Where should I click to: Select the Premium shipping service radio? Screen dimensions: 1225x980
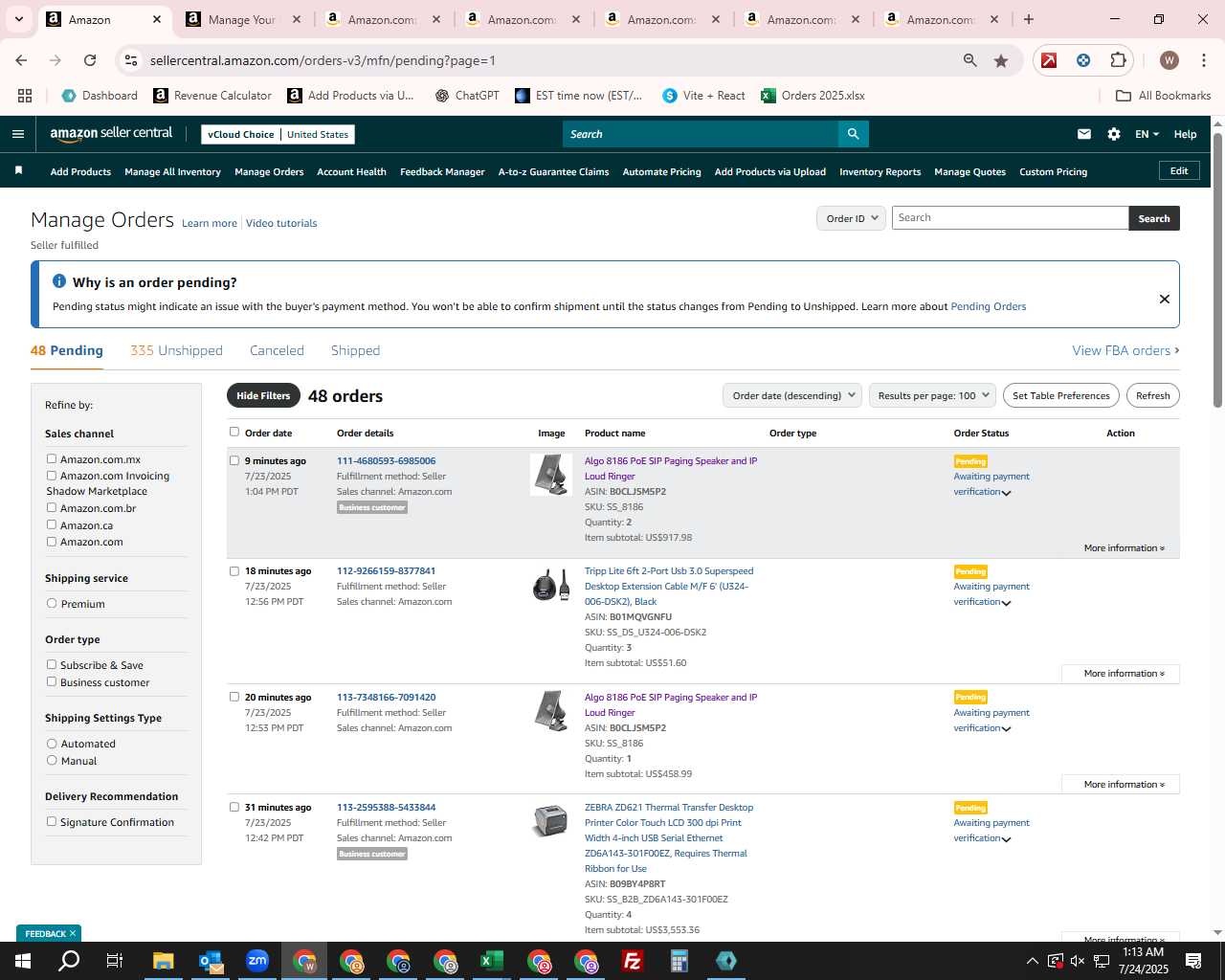(52, 603)
